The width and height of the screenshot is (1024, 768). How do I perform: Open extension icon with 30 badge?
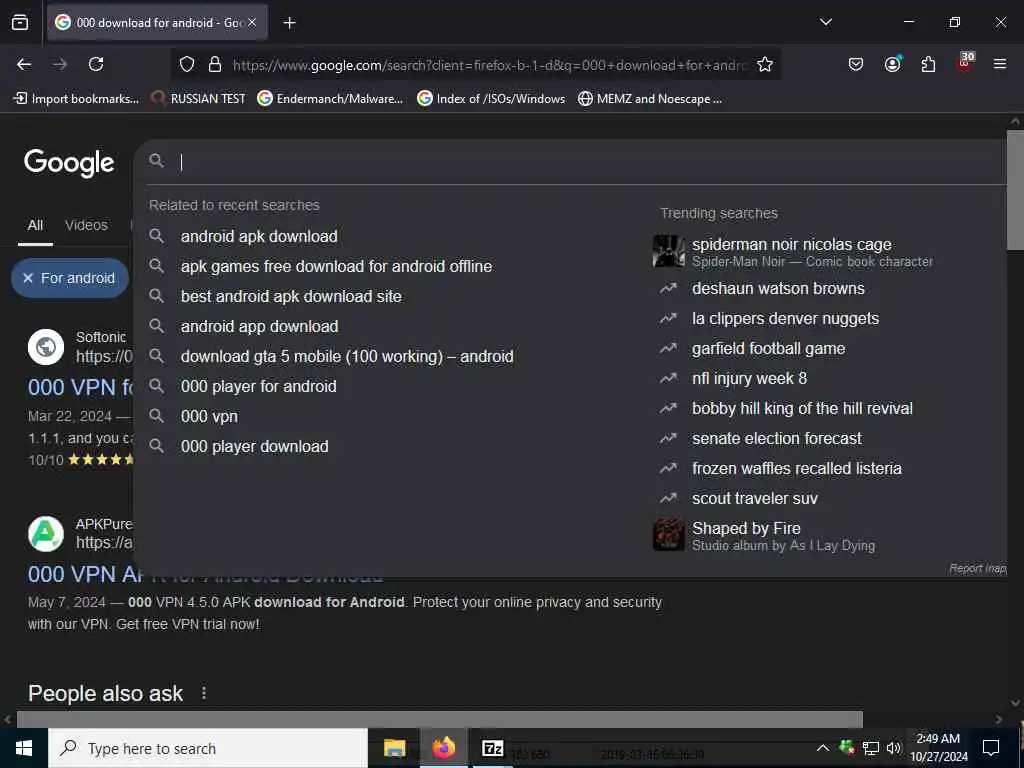[965, 62]
